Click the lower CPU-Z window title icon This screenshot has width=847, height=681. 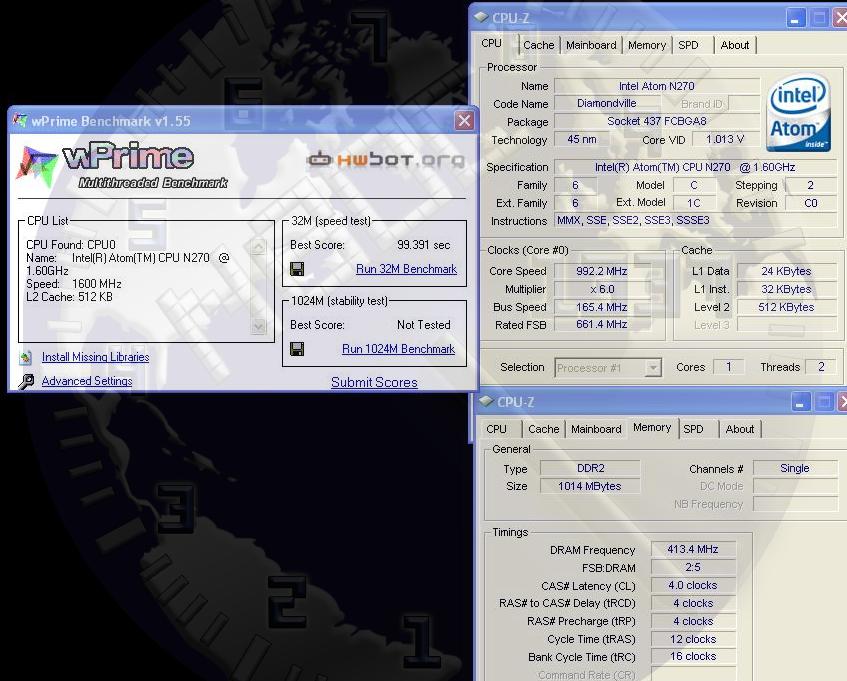click(x=486, y=401)
